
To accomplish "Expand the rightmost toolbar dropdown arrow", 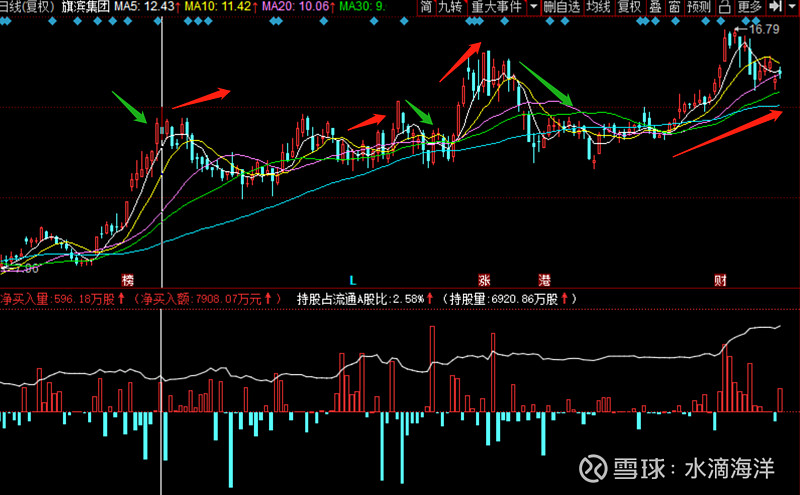I will [x=791, y=7].
